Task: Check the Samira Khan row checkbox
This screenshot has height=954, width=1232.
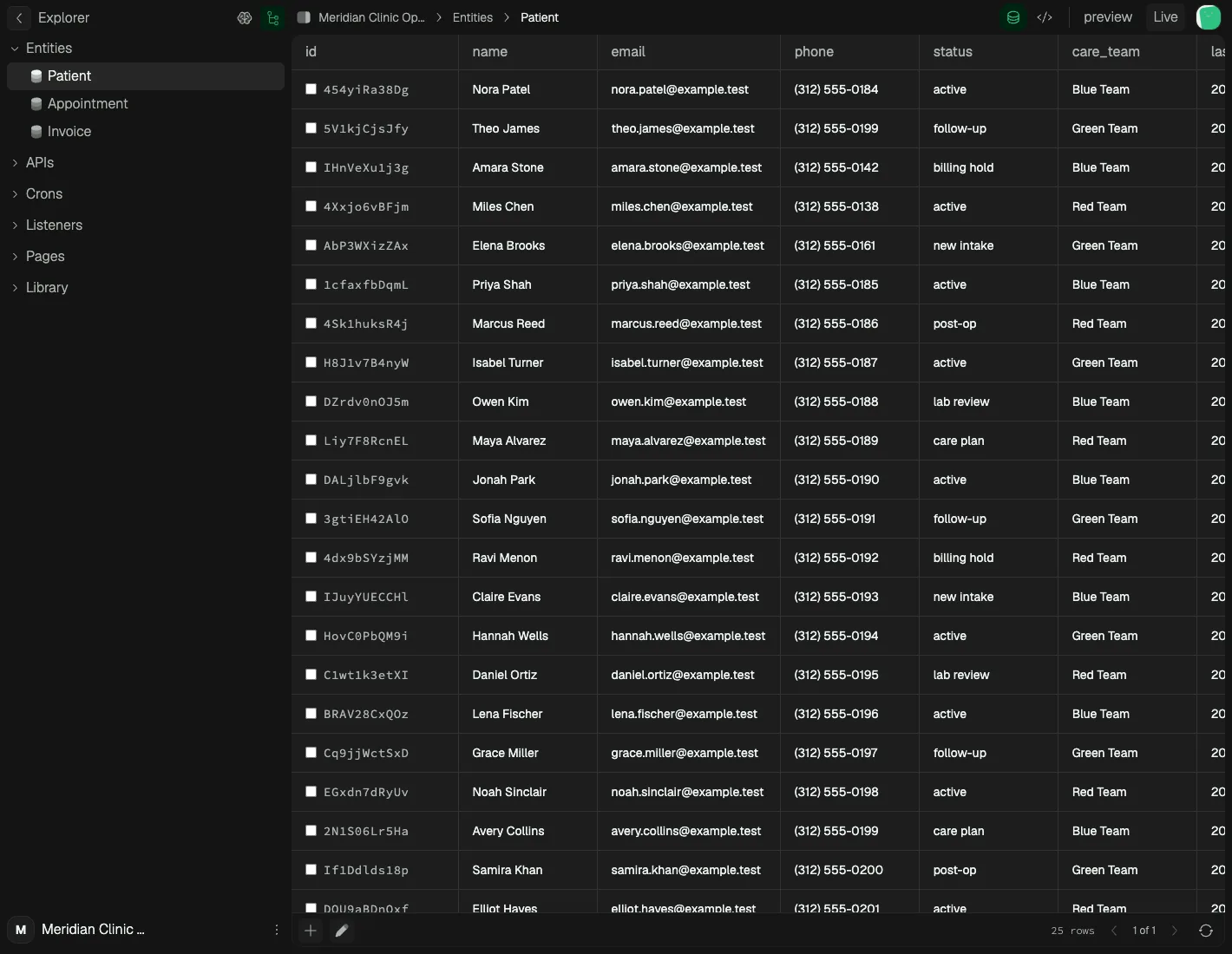Action: point(311,869)
